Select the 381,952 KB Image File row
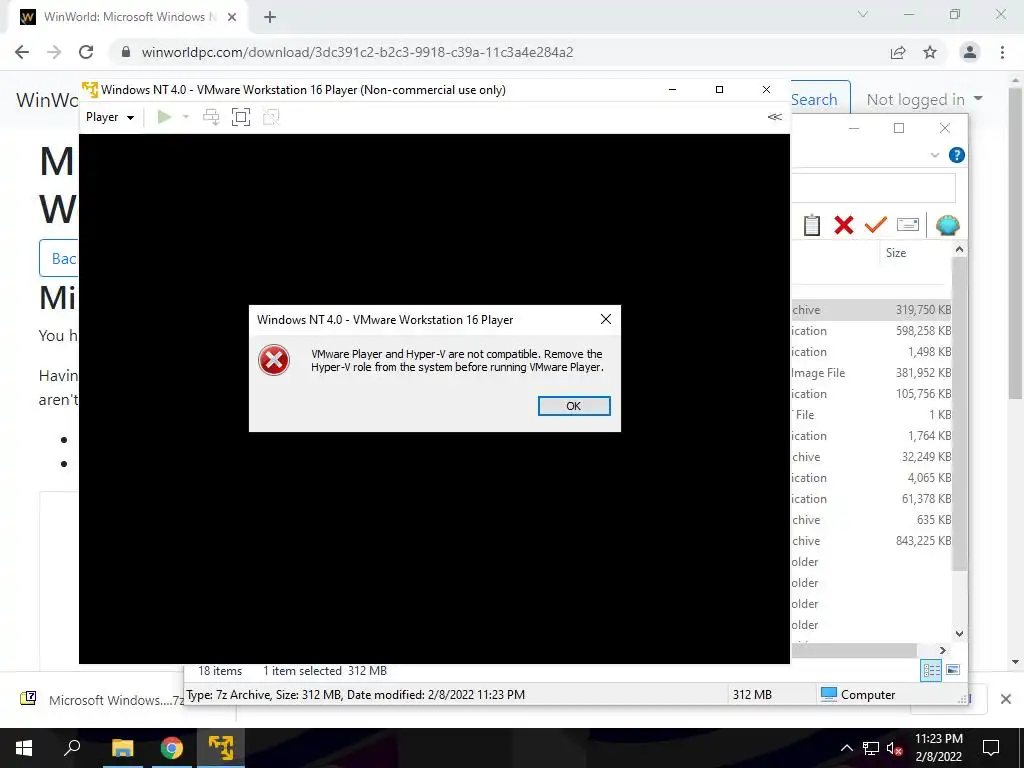Screen dimensions: 1024x768 tap(871, 373)
